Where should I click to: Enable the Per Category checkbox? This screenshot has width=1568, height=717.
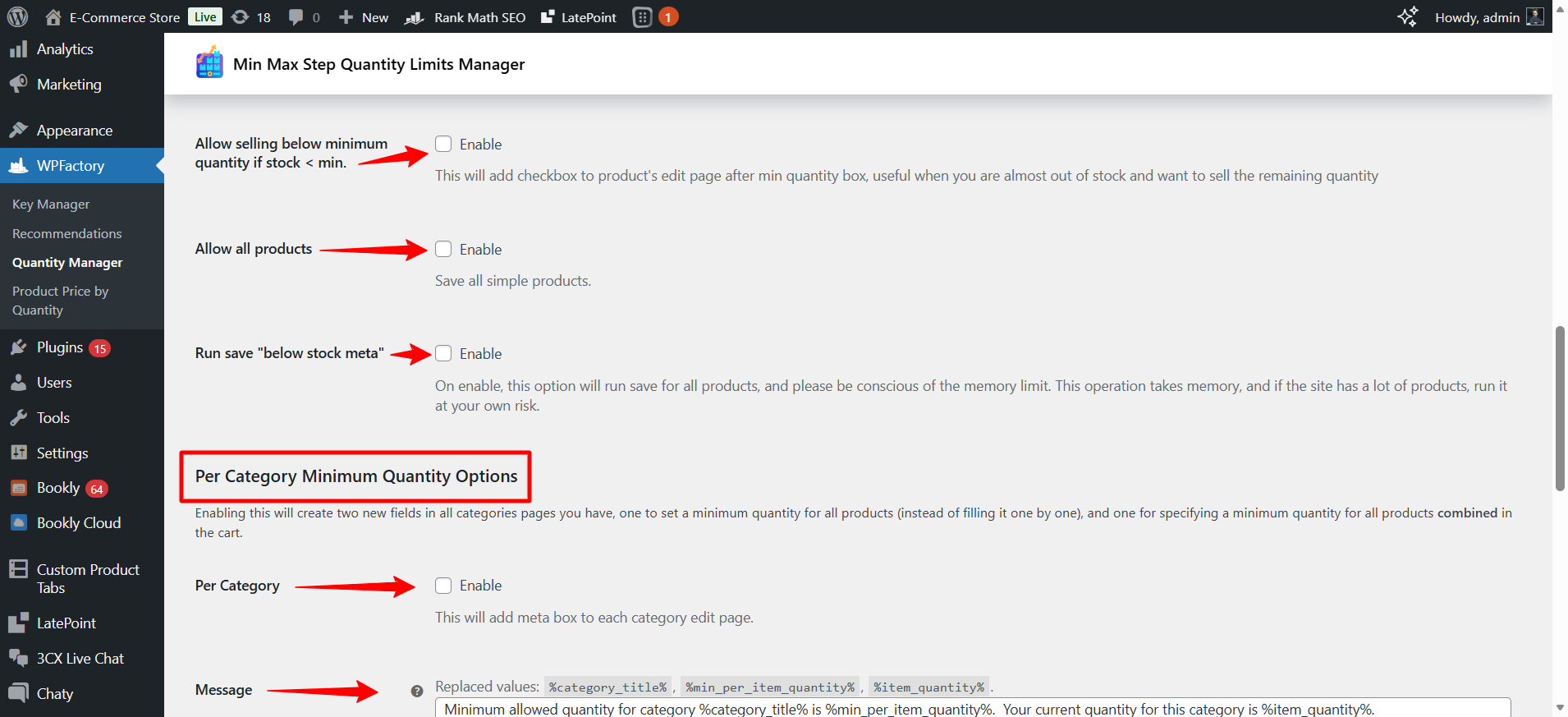[443, 586]
